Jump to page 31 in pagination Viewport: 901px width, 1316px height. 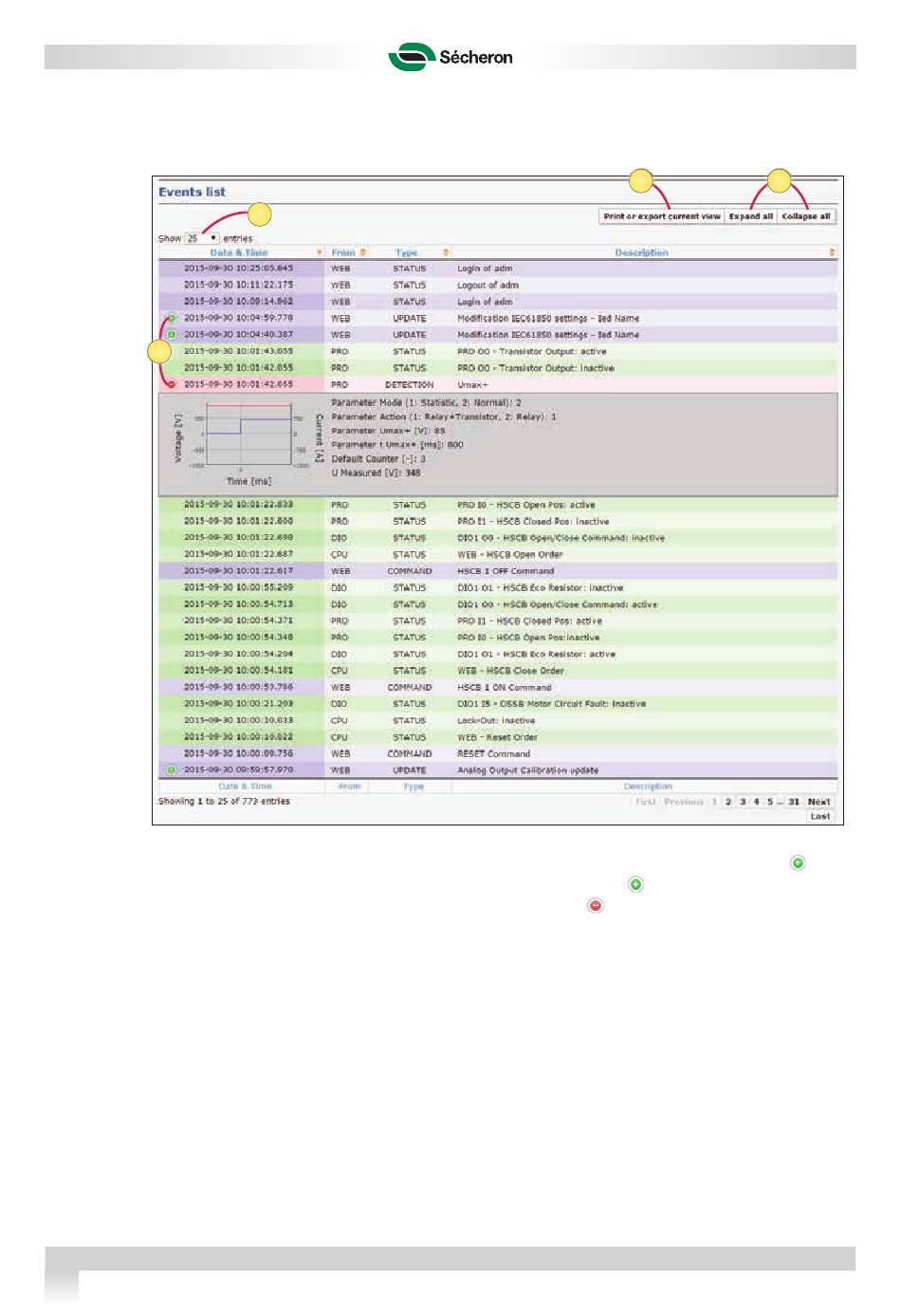click(x=794, y=802)
